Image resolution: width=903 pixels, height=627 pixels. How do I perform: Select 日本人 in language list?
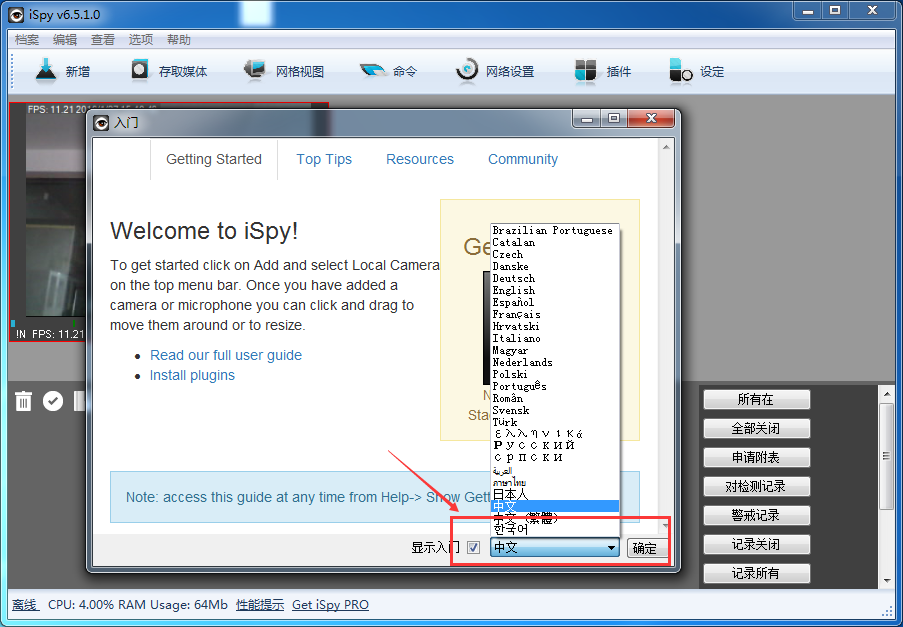tap(555, 495)
